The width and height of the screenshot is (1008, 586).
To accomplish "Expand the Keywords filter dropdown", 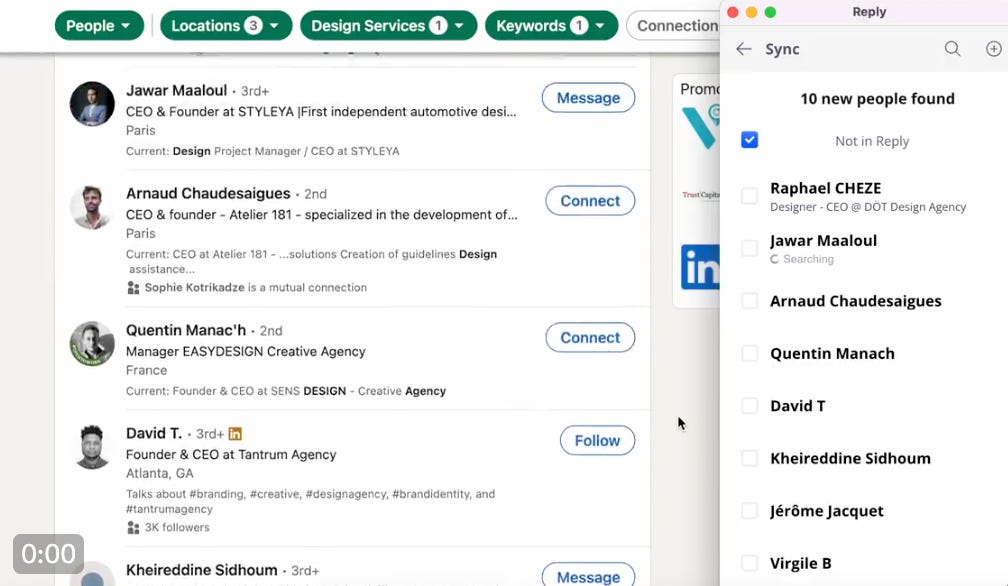I will [551, 26].
